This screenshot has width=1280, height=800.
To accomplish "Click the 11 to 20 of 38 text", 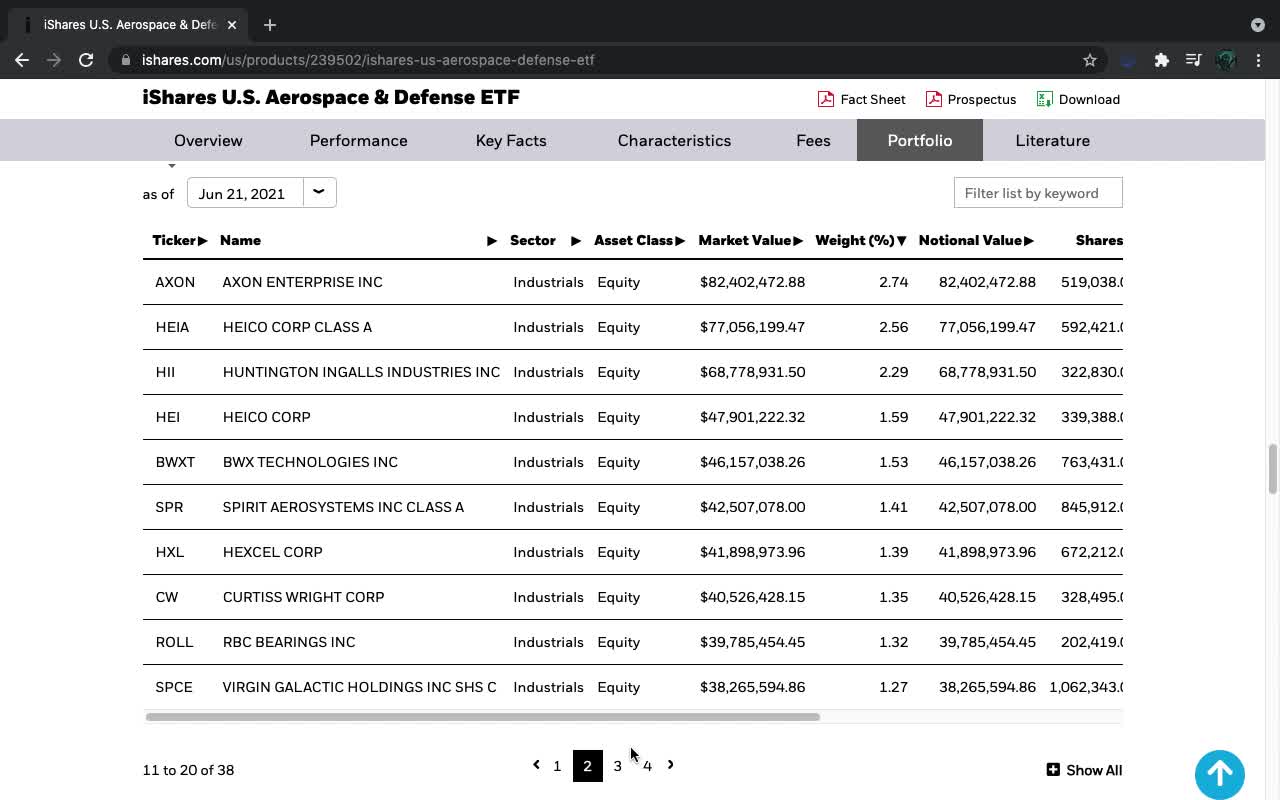I will (x=188, y=770).
